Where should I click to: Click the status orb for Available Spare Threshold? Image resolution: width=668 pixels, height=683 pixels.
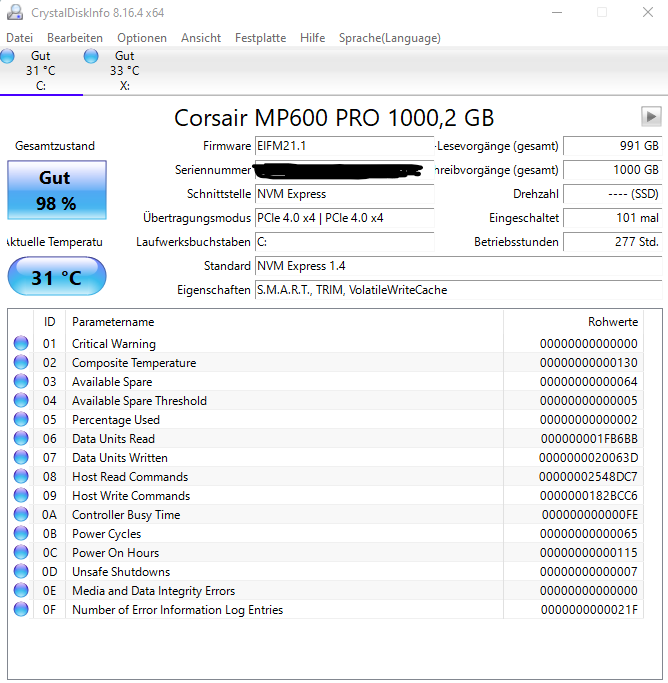(x=21, y=400)
